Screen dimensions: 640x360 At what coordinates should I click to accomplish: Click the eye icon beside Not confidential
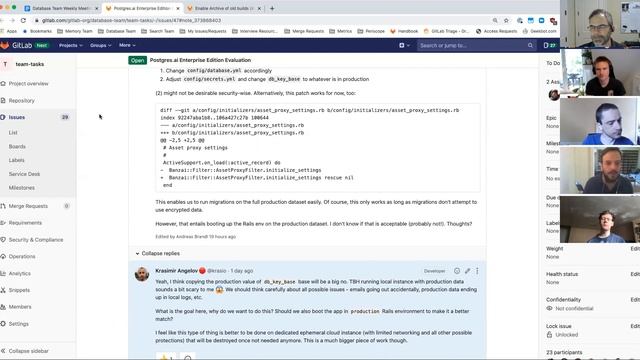pos(549,309)
